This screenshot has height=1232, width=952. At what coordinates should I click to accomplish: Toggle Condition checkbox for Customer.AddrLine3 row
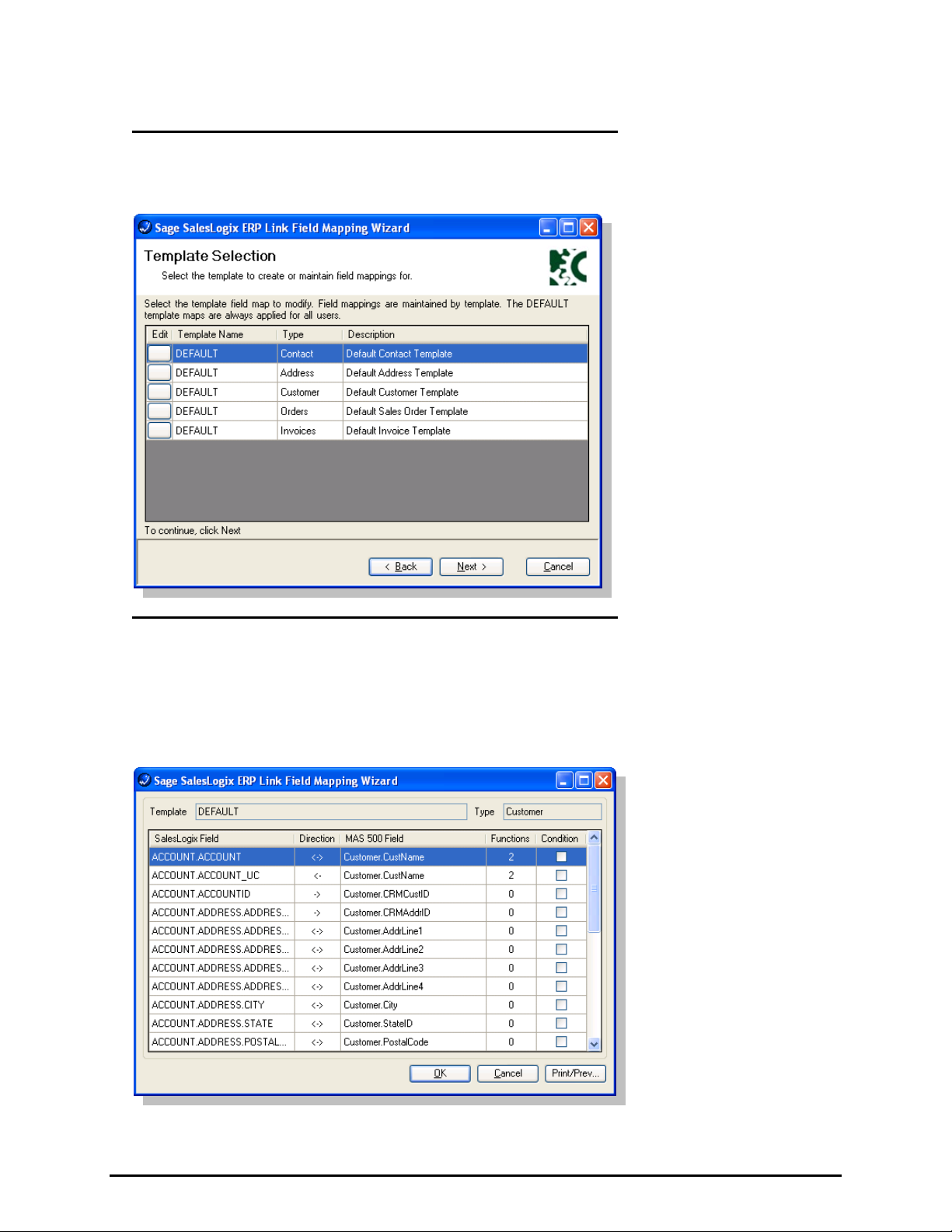561,968
